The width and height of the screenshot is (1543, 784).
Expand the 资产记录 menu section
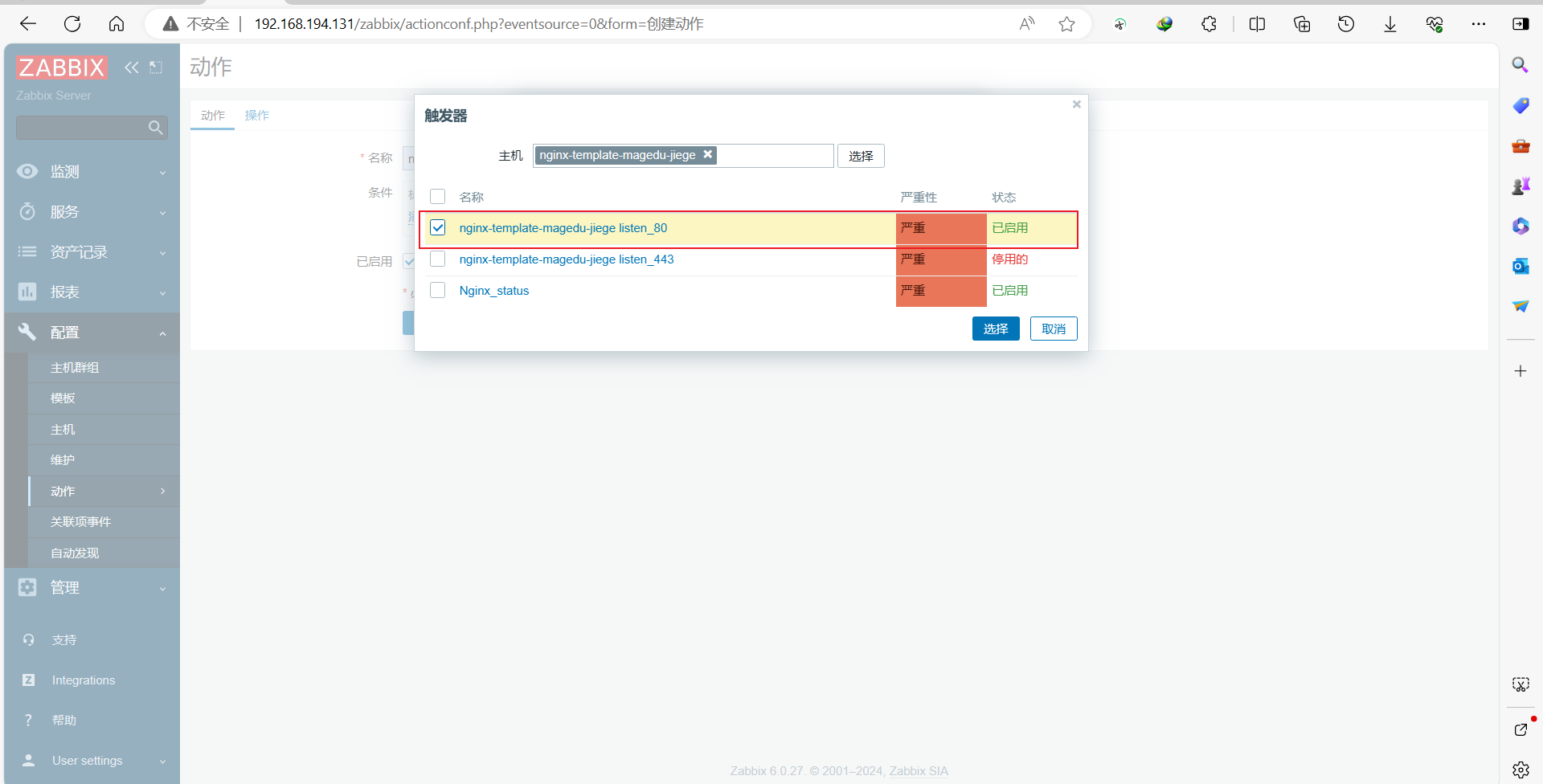(92, 251)
